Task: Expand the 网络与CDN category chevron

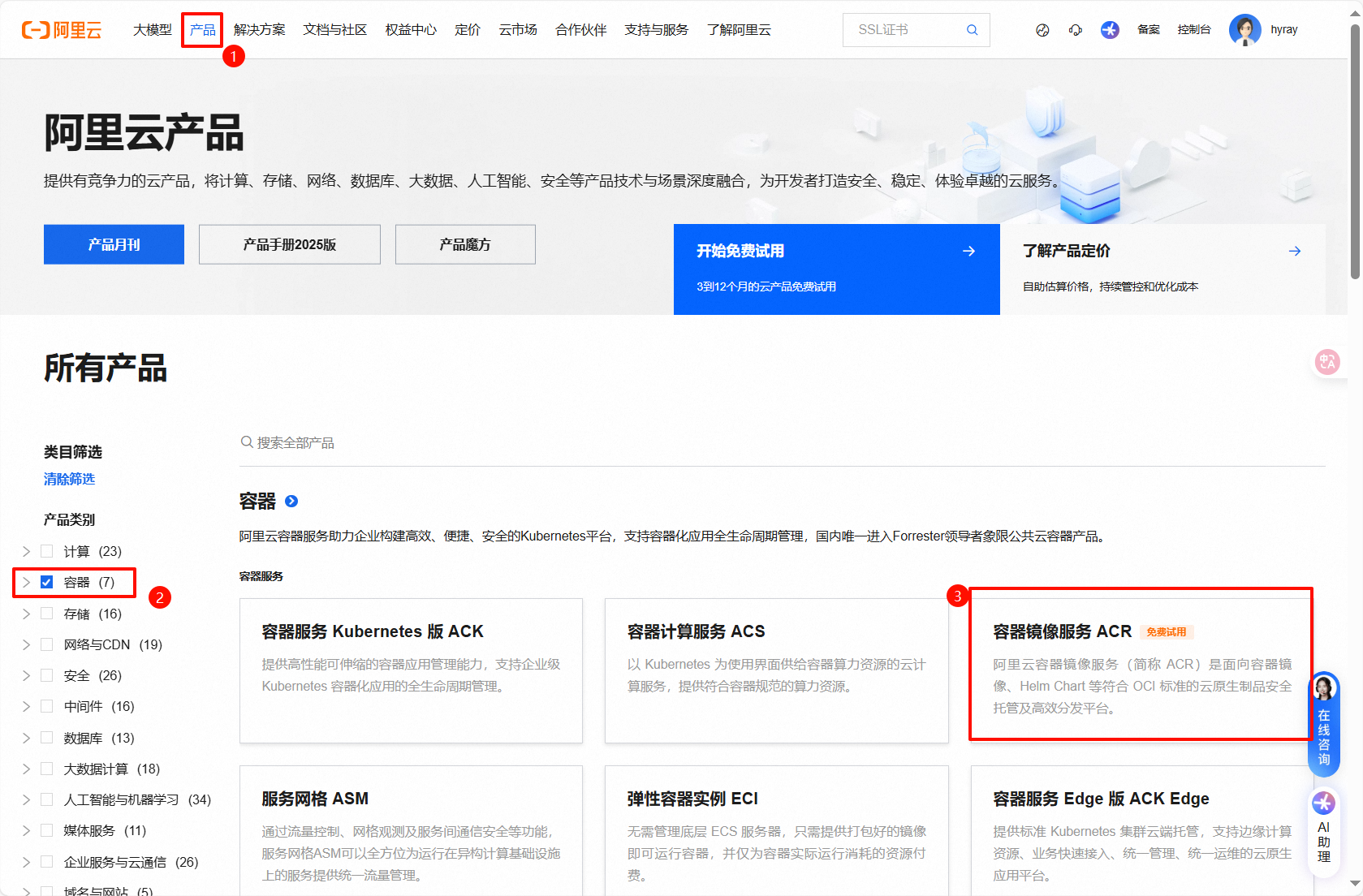Action: [x=26, y=644]
